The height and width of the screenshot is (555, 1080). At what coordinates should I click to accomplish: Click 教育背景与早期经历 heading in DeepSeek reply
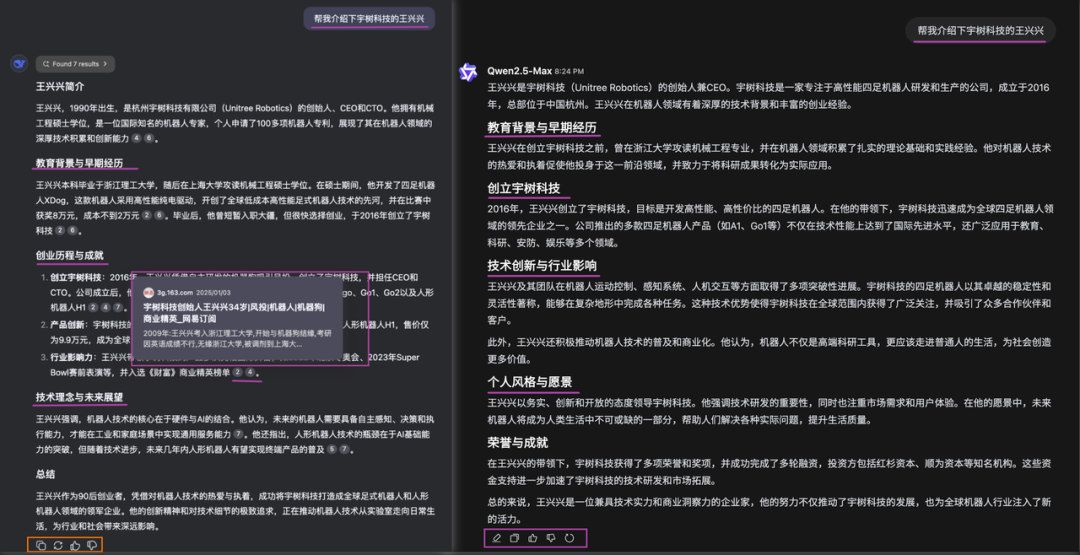click(x=80, y=163)
